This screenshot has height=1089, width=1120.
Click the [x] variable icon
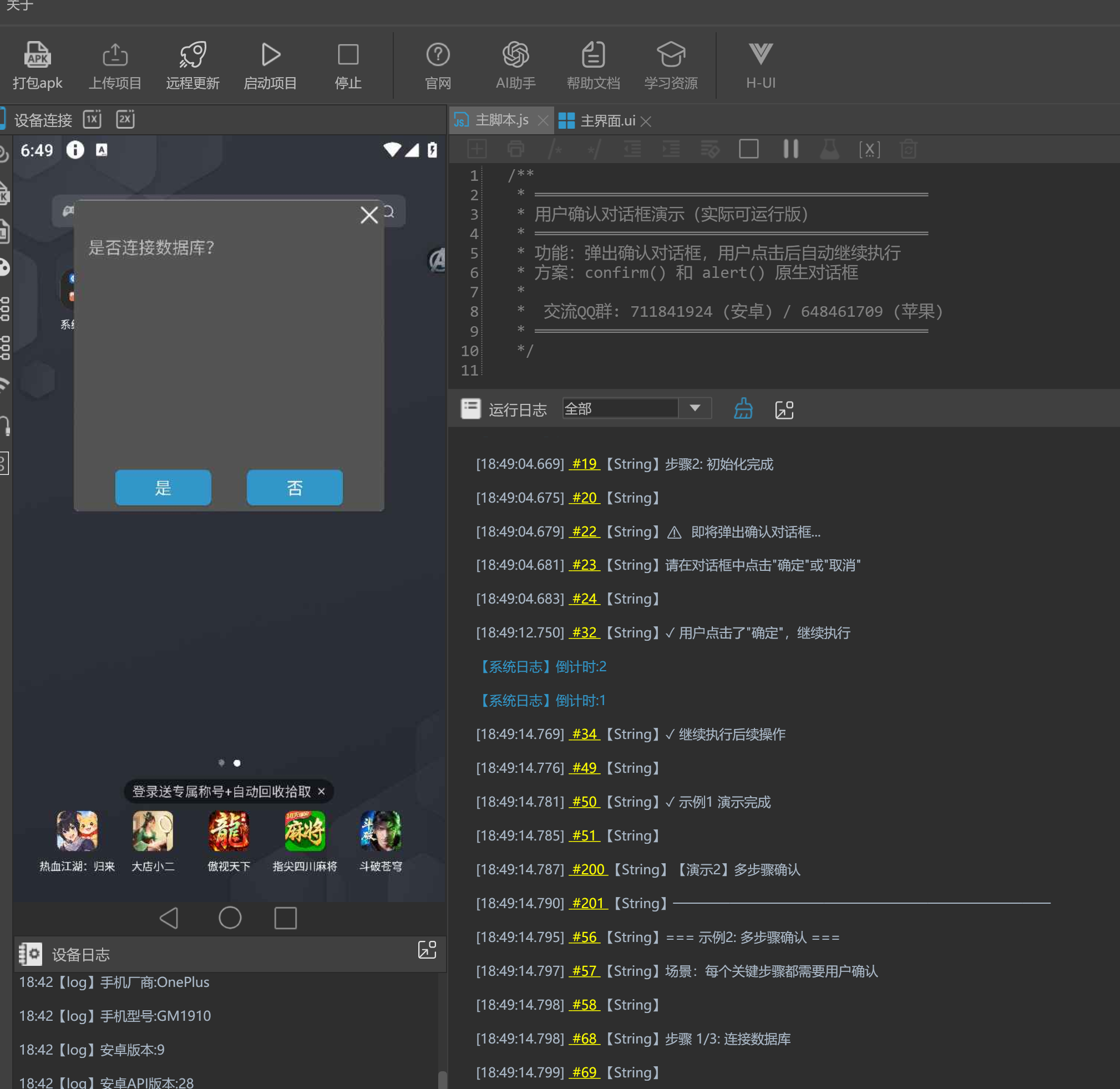[x=869, y=149]
